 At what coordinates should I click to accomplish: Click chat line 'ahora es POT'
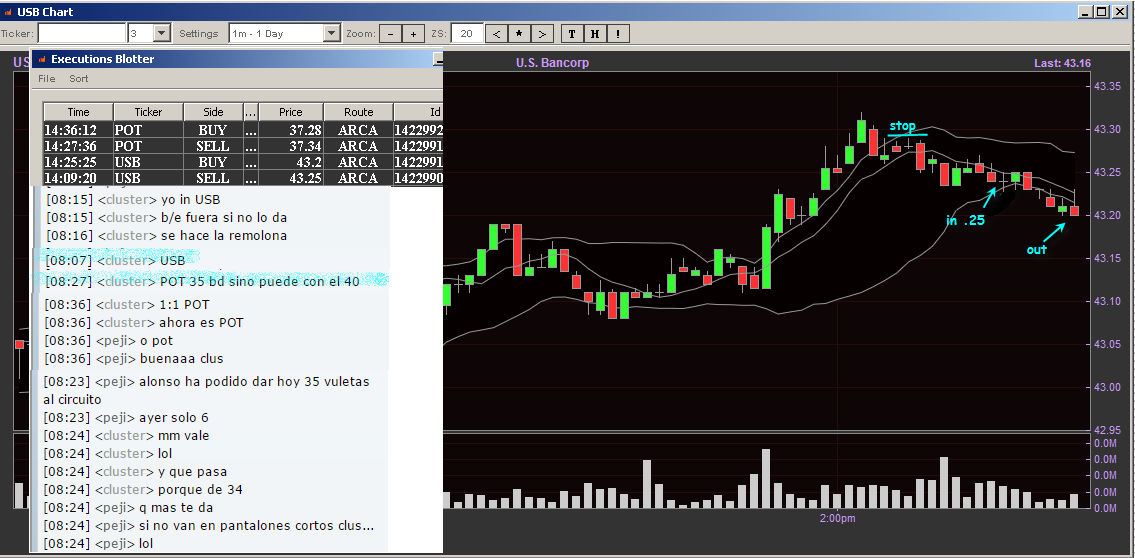tap(202, 323)
